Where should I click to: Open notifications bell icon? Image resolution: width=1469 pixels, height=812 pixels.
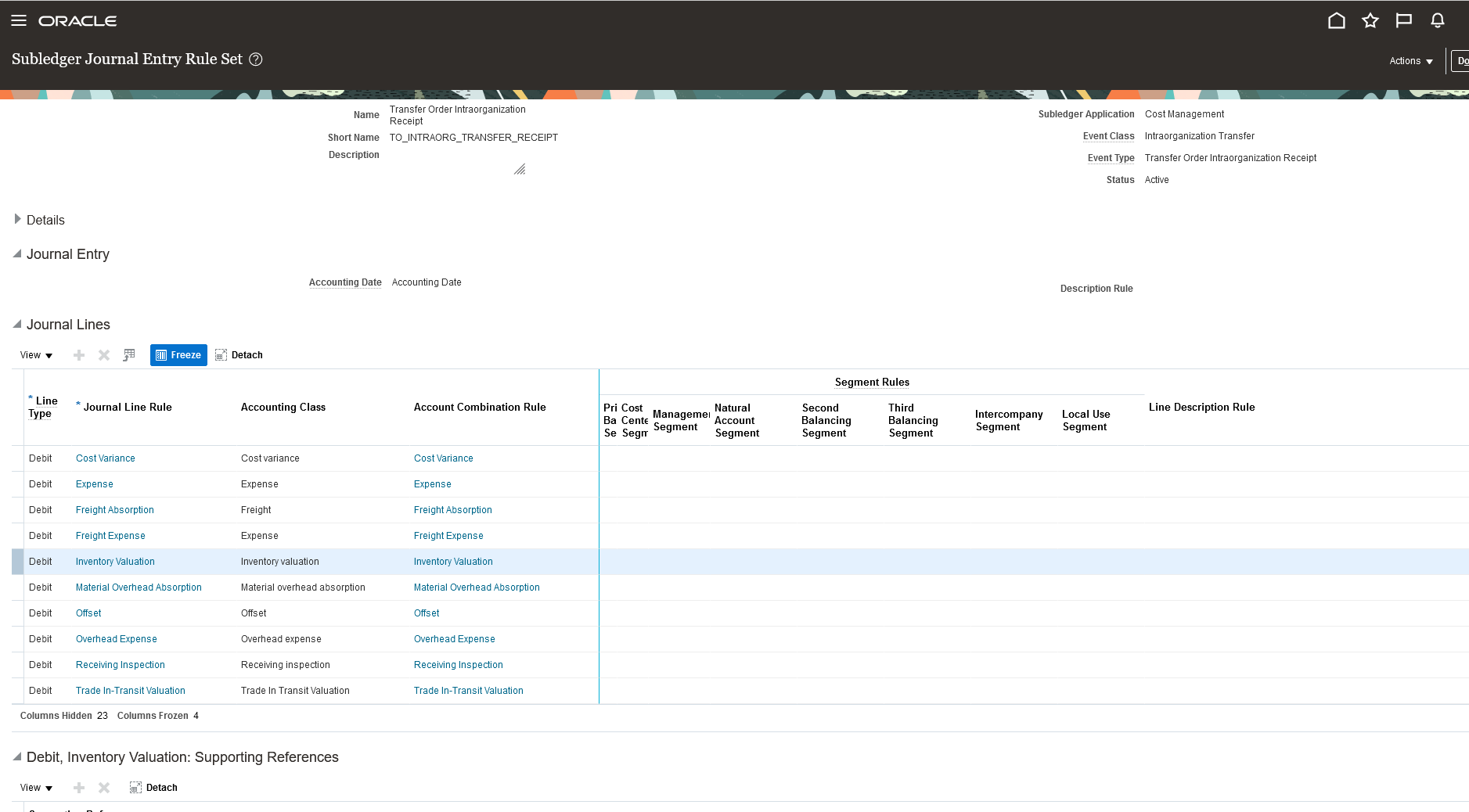point(1438,20)
